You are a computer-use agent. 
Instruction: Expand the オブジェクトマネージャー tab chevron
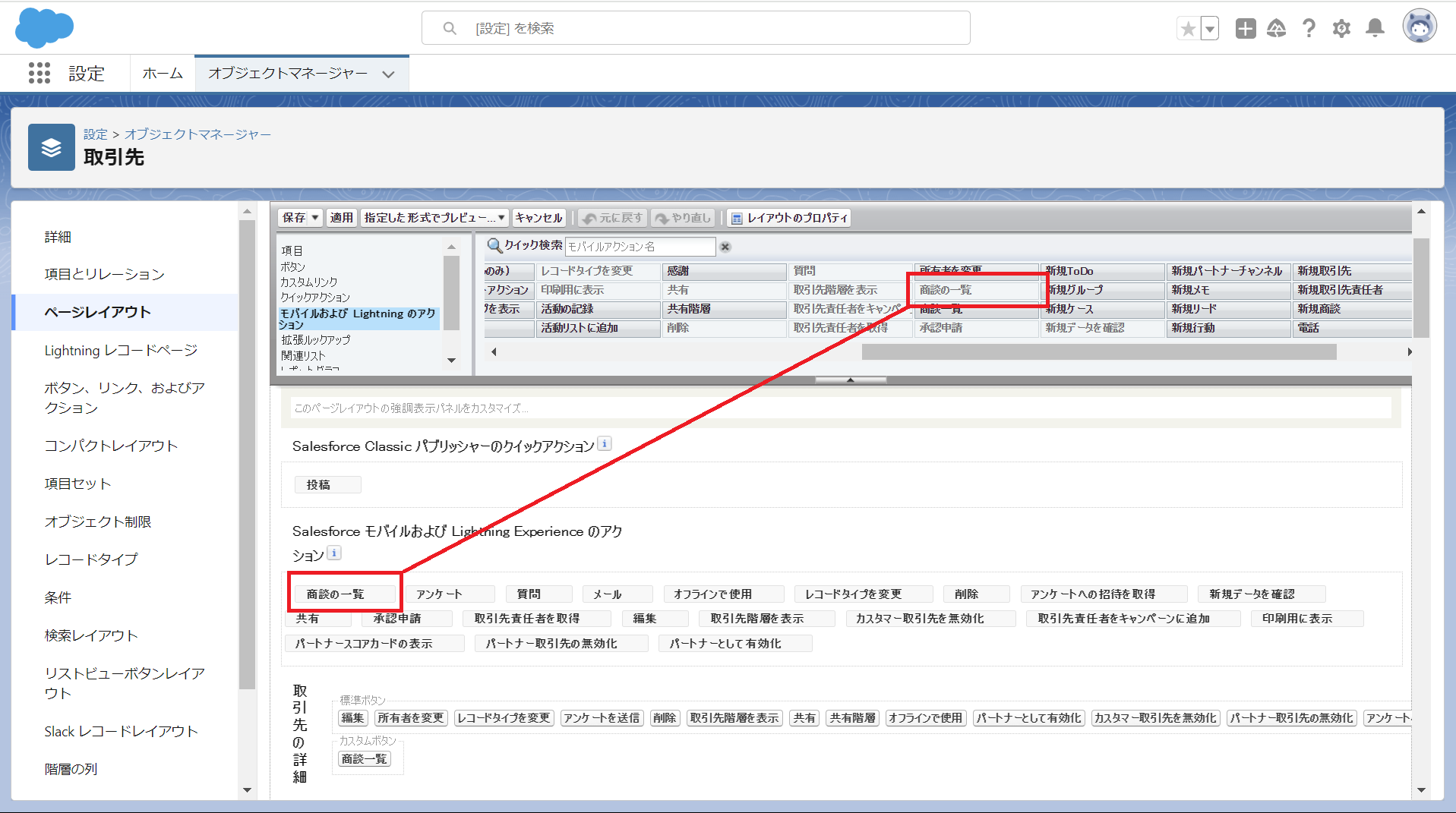[389, 74]
